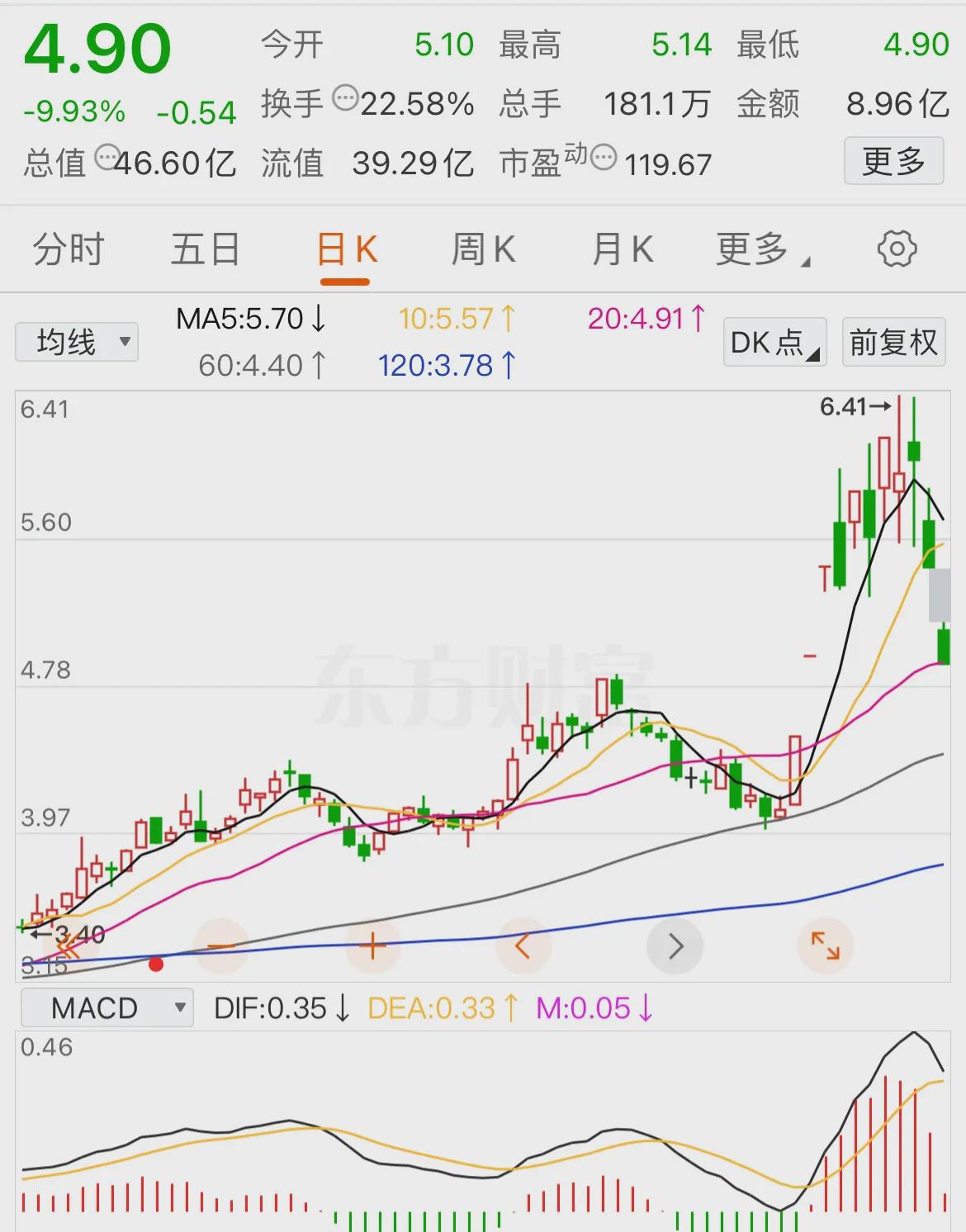Open the chart settings gear icon
The image size is (966, 1232).
897,249
